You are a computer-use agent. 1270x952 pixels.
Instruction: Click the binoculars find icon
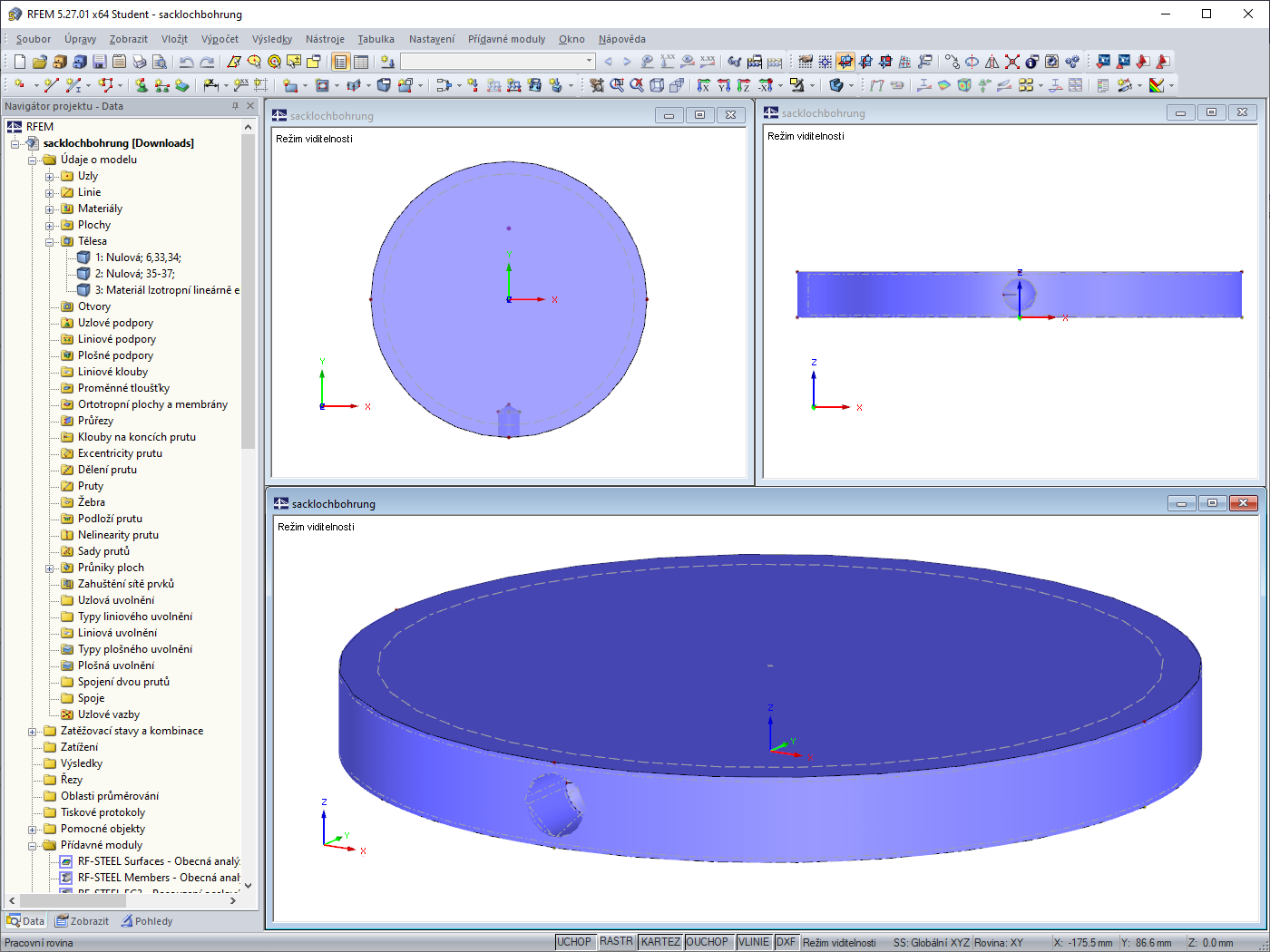click(734, 62)
